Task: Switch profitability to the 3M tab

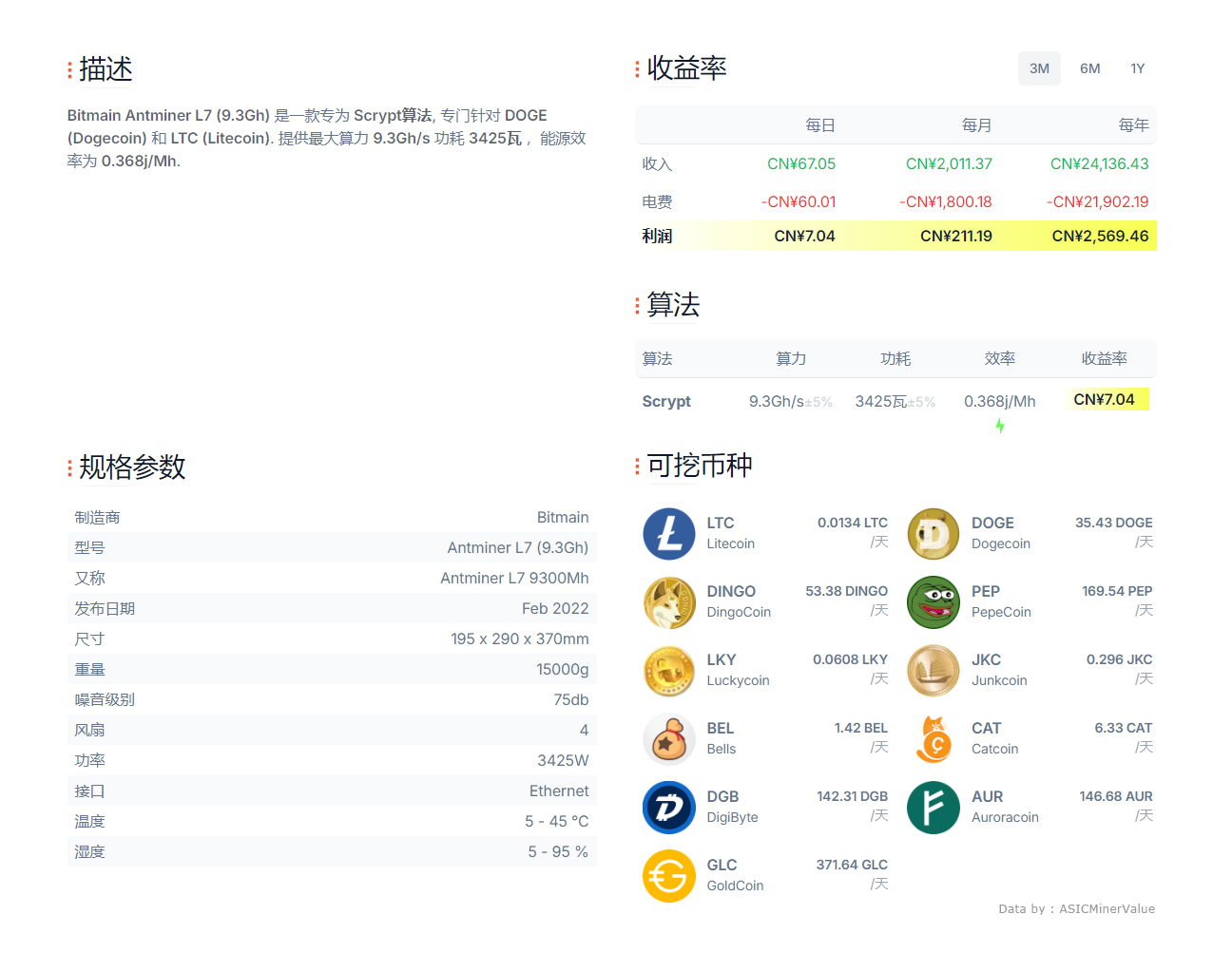Action: pyautogui.click(x=1039, y=68)
